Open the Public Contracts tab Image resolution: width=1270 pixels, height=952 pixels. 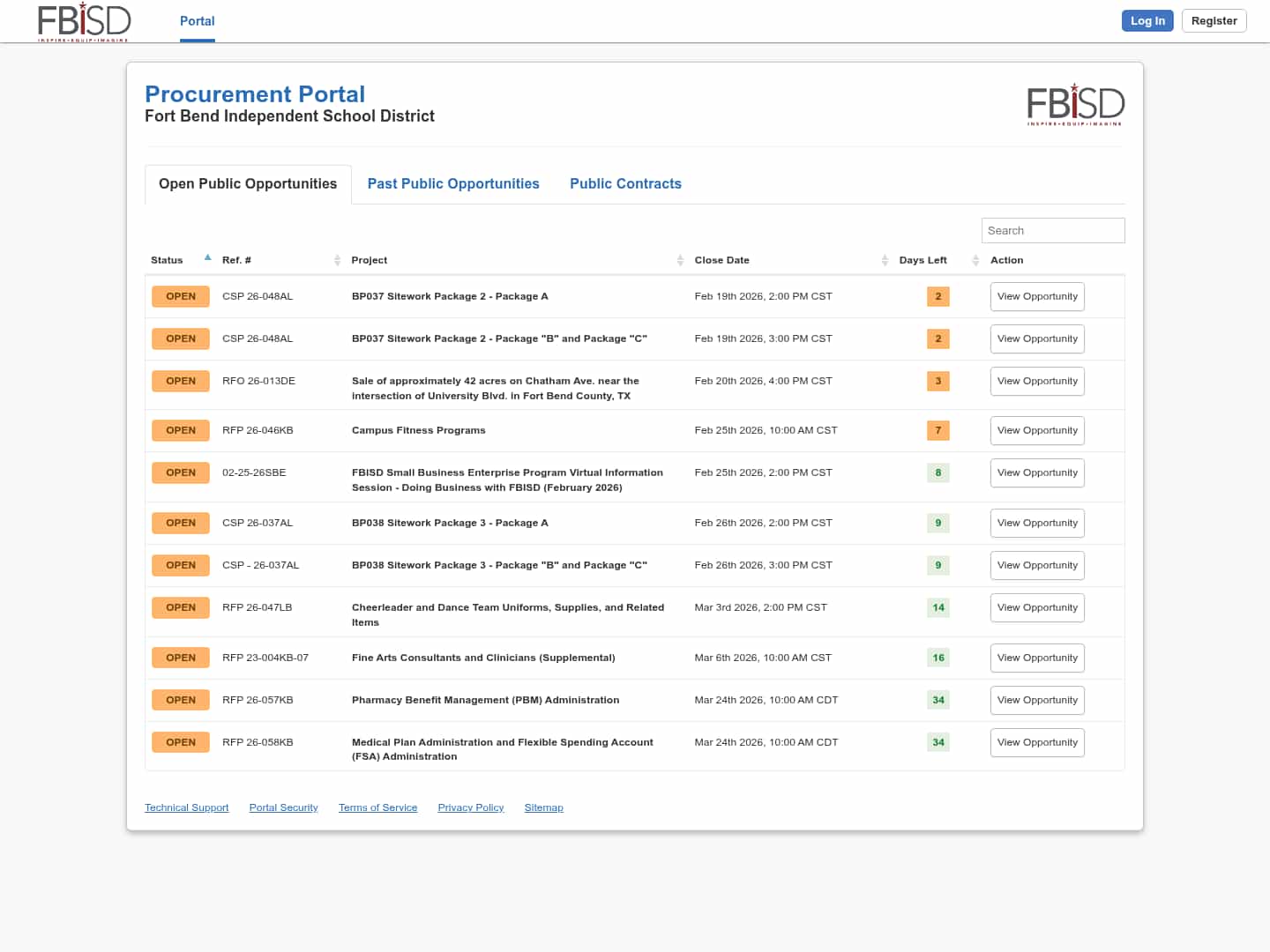[x=625, y=183]
